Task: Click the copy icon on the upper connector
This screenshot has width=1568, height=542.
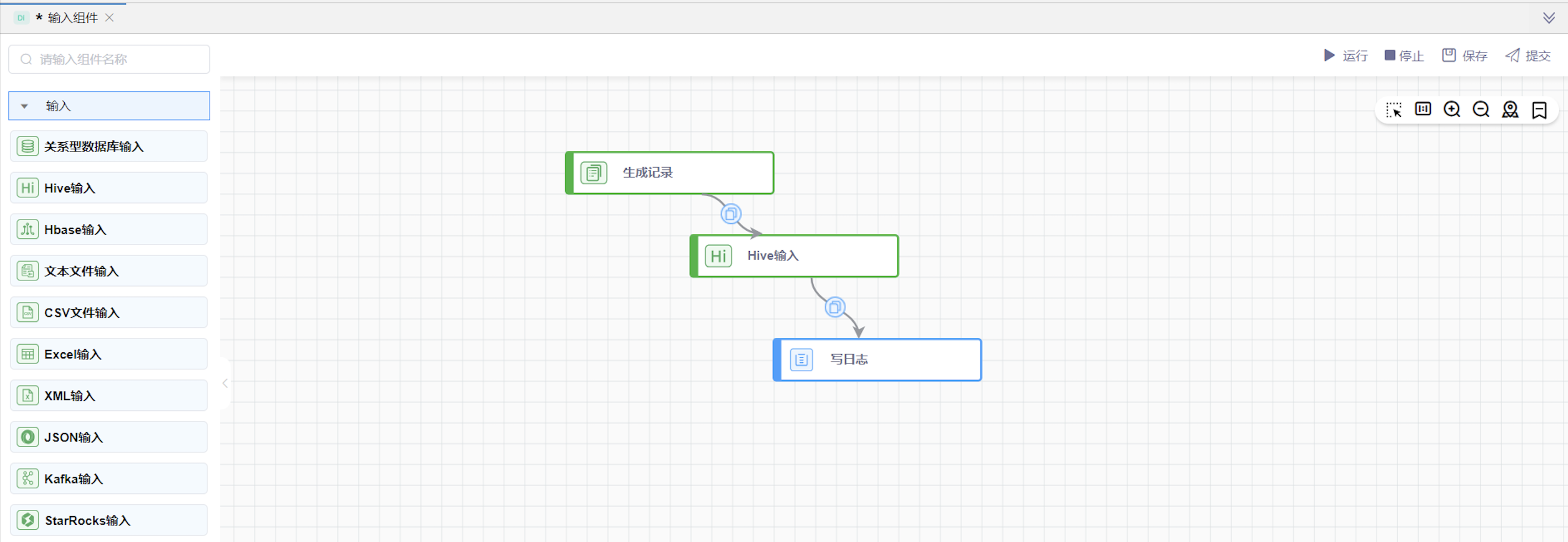Action: pos(730,213)
